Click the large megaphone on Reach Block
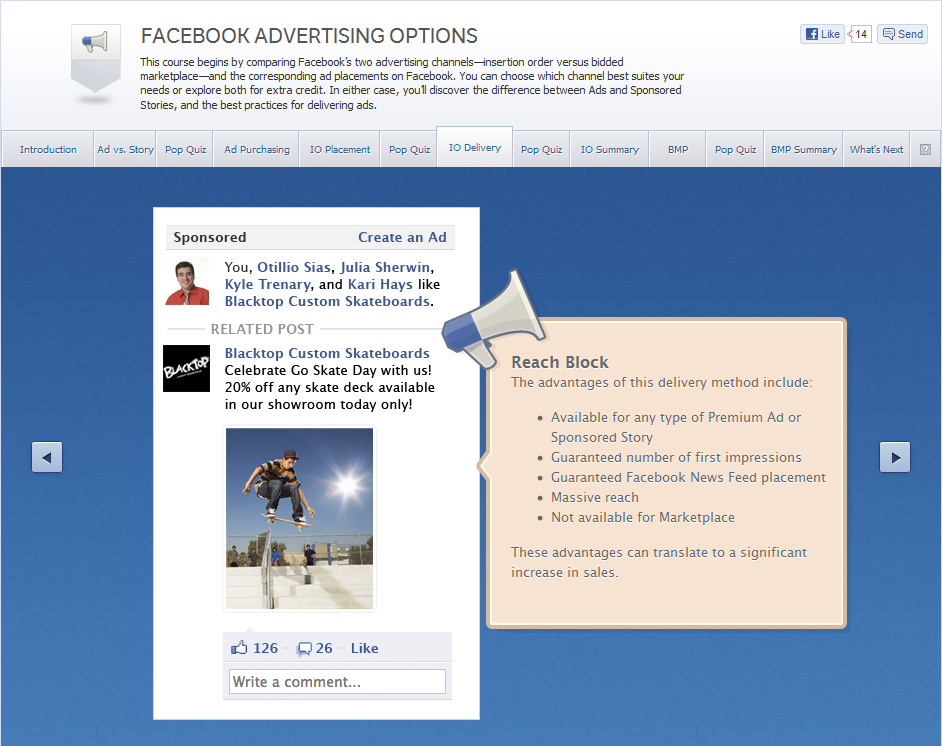 493,320
